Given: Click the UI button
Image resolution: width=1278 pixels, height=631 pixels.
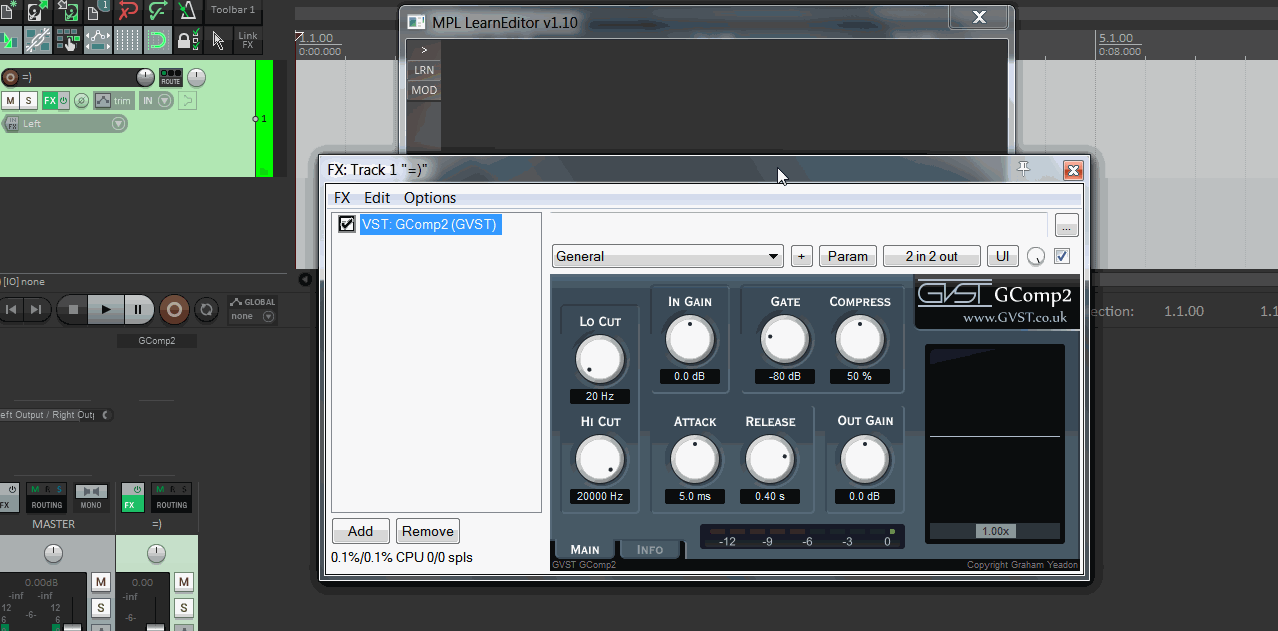Looking at the screenshot, I should 1002,256.
